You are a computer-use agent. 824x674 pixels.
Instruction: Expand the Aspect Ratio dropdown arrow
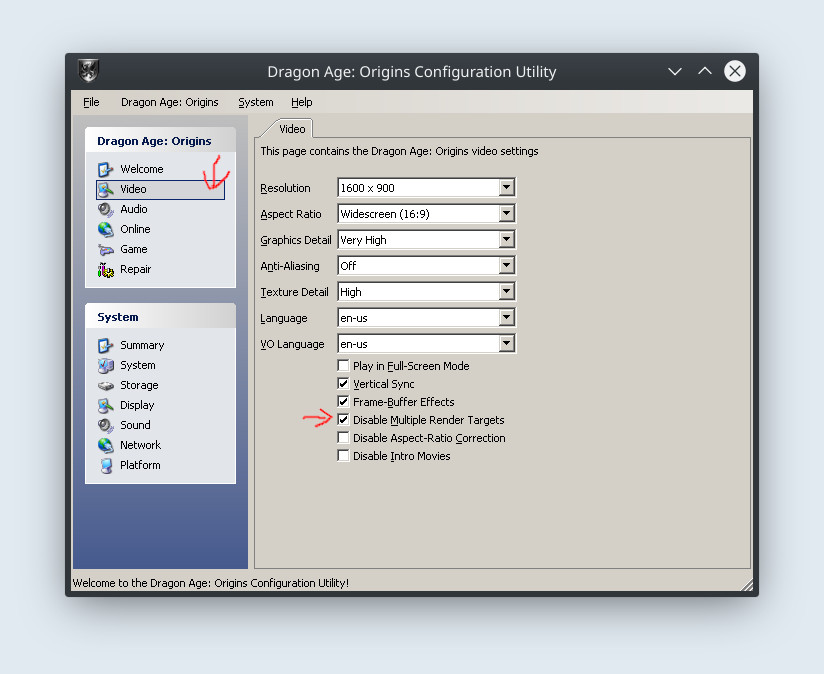506,213
